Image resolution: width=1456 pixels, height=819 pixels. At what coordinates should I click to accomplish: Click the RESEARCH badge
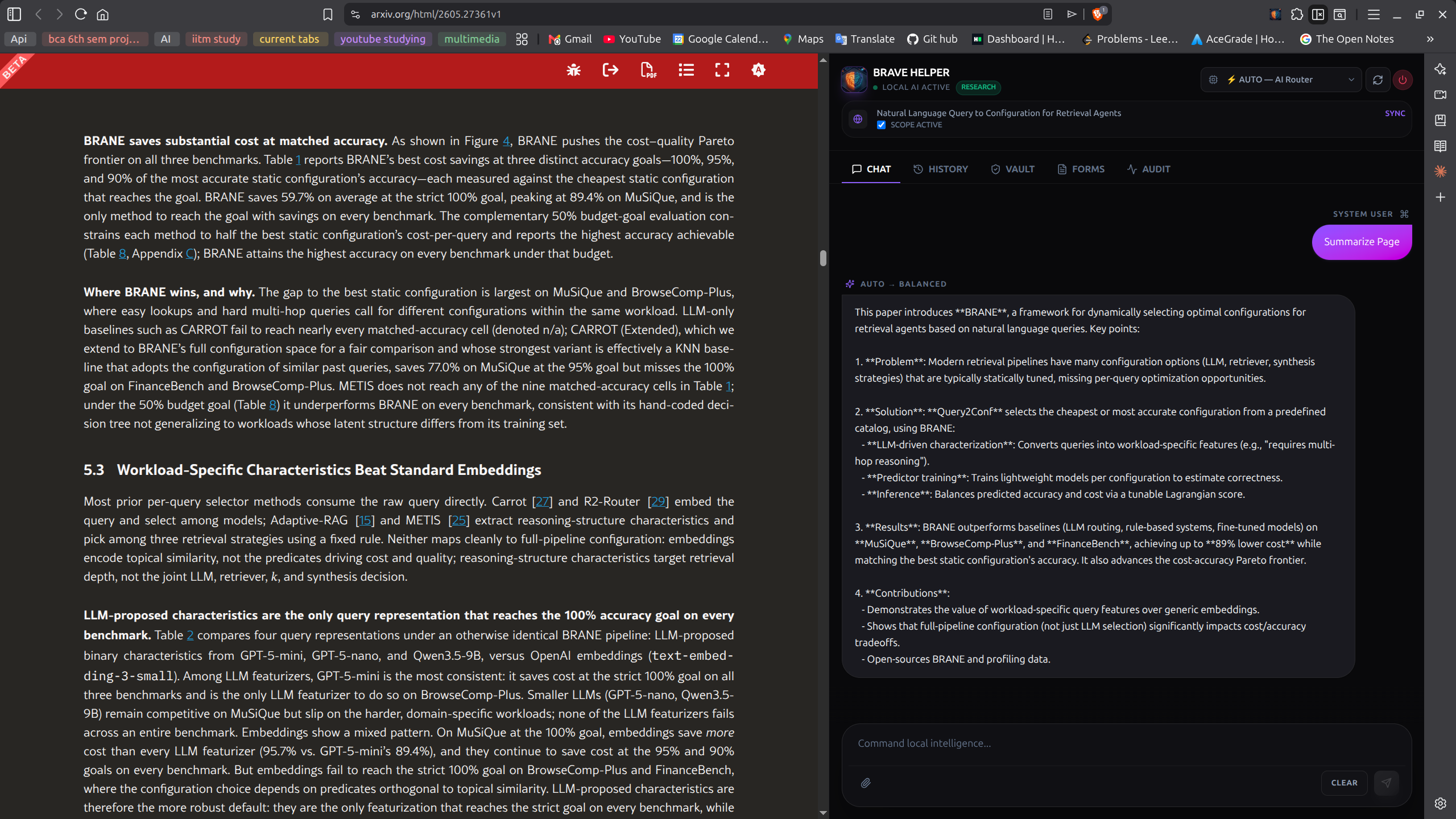(x=978, y=87)
